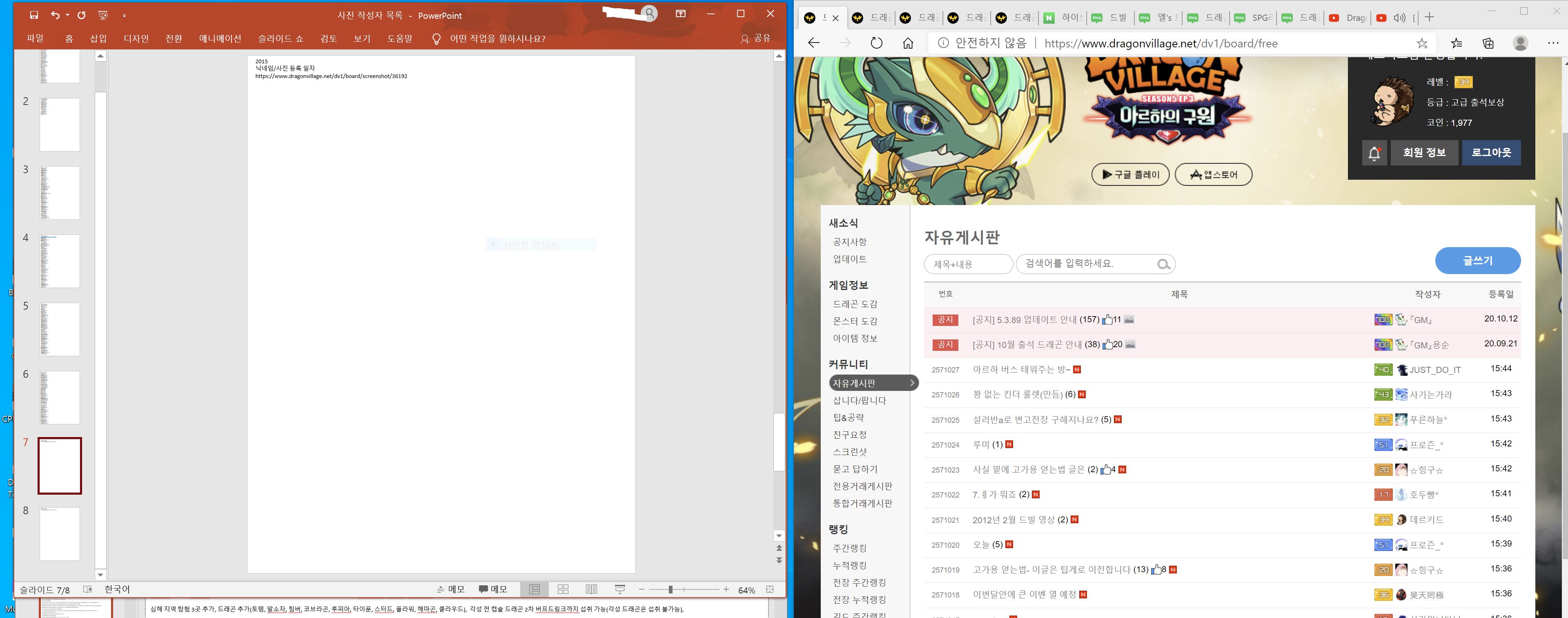Click browser refresh icon
The image size is (1568, 618).
click(876, 43)
